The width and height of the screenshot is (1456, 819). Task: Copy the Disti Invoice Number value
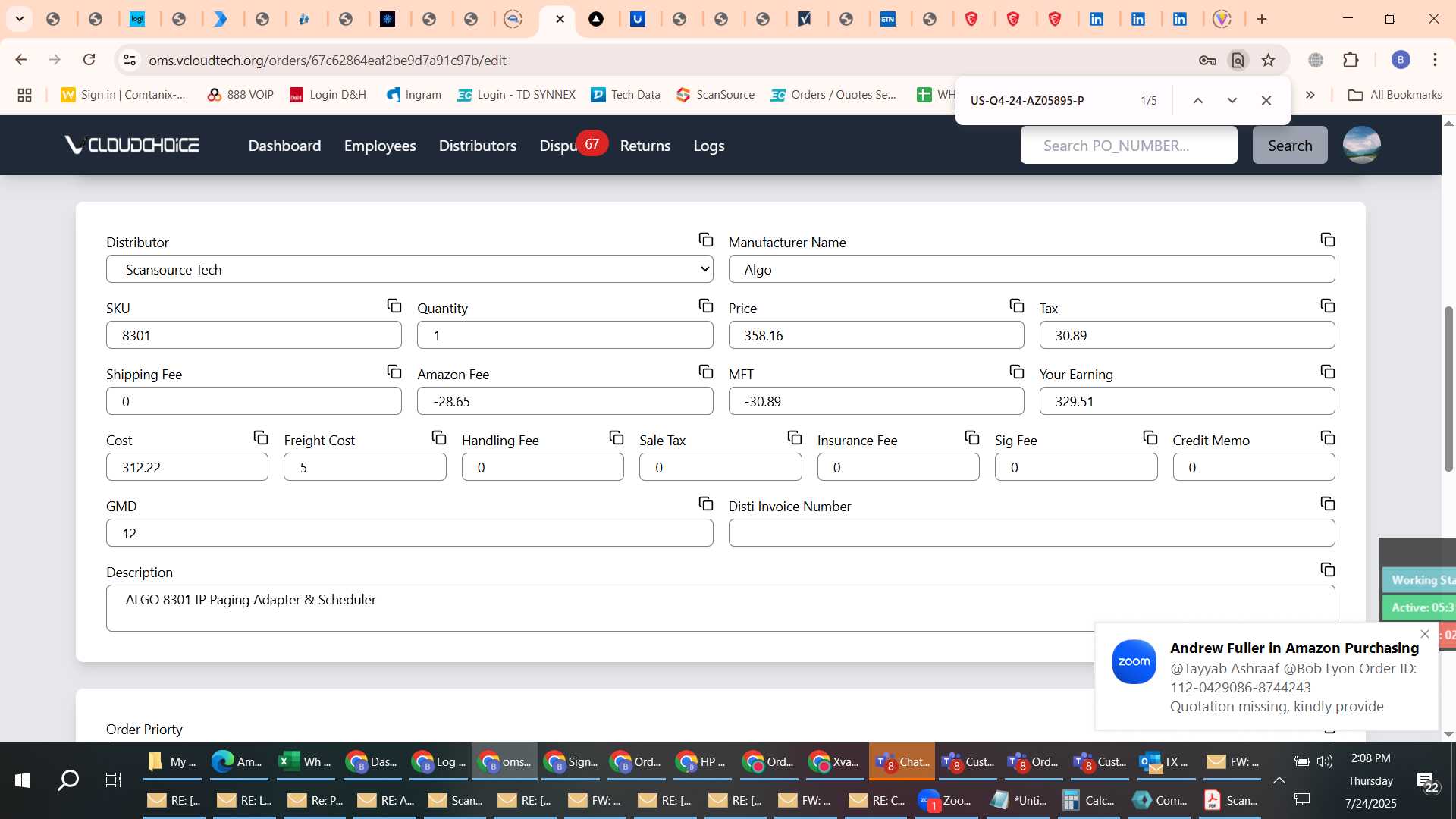pos(1327,504)
